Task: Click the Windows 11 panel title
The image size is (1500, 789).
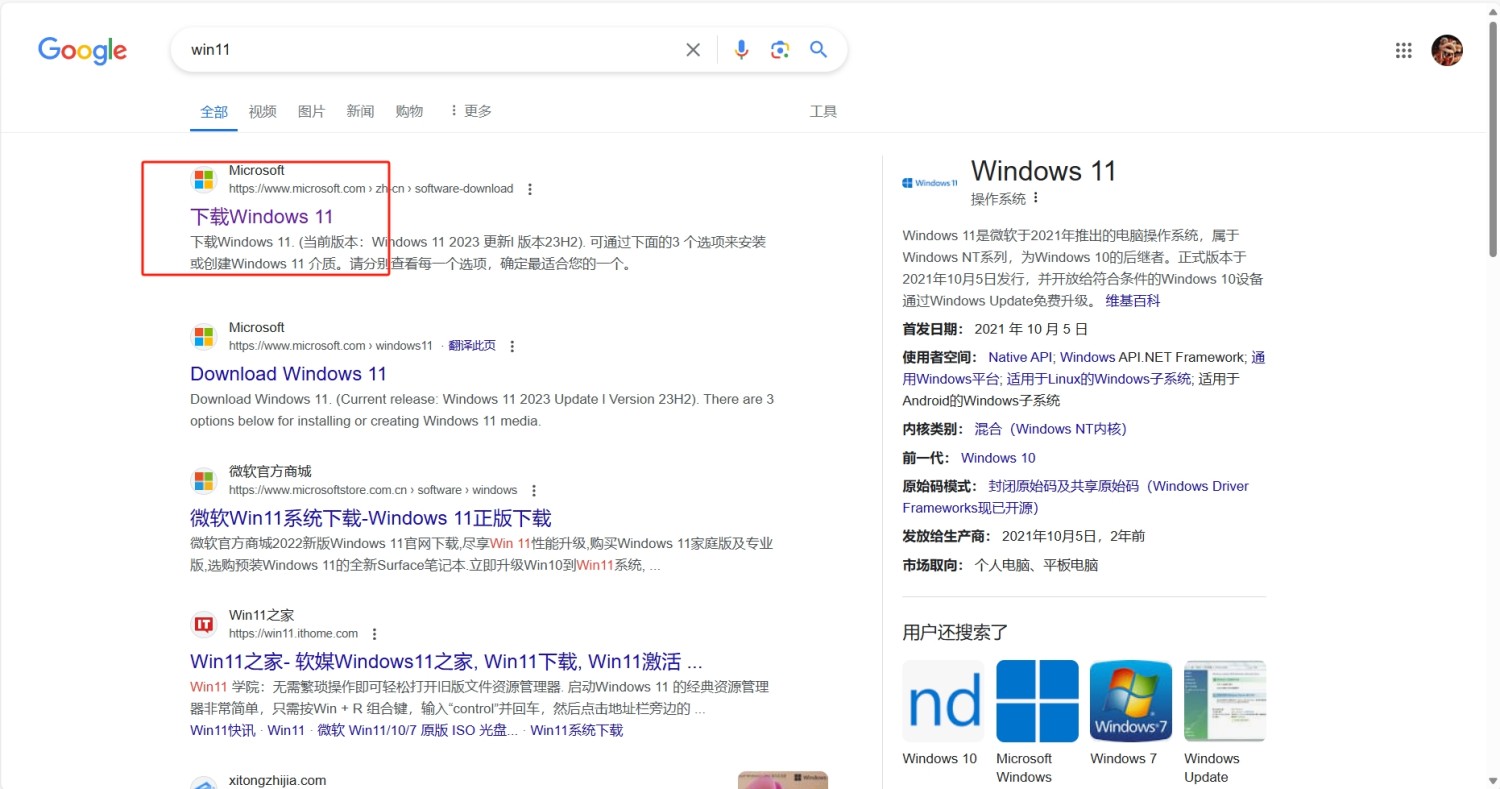Action: coord(1043,171)
